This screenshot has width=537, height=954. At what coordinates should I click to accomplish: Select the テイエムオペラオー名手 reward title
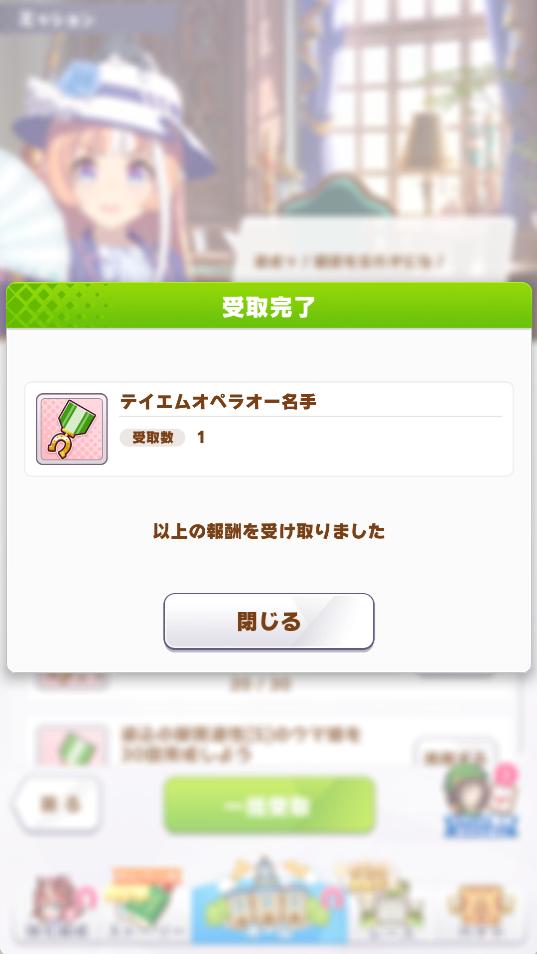(218, 402)
